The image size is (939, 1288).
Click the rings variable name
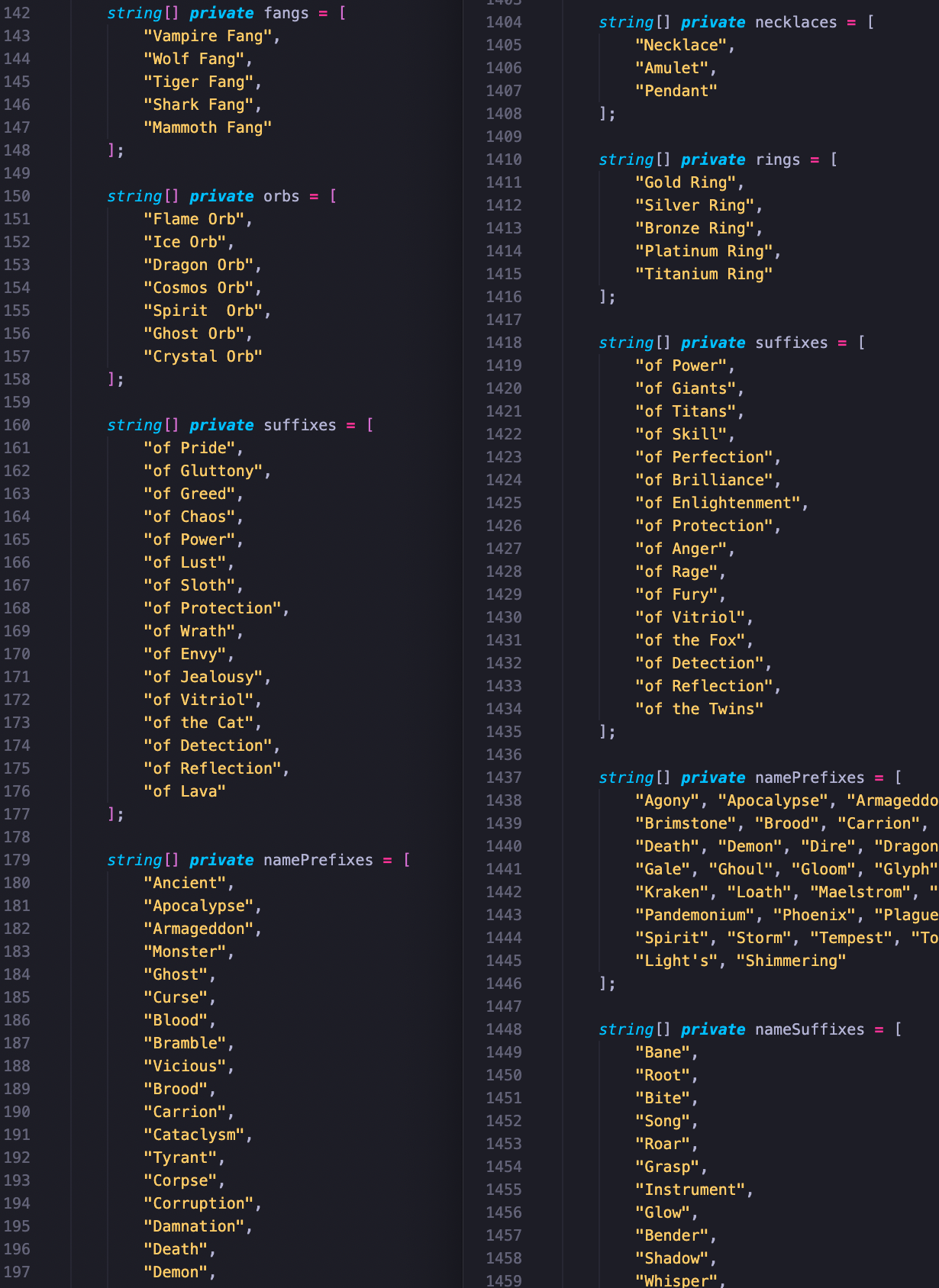[x=778, y=159]
